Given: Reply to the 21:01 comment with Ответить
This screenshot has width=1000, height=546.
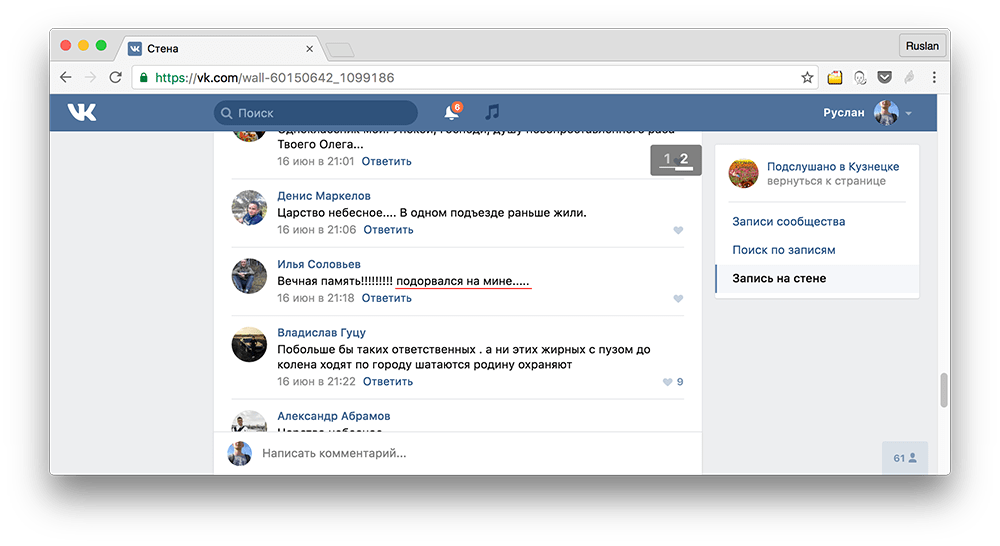Looking at the screenshot, I should coord(386,161).
